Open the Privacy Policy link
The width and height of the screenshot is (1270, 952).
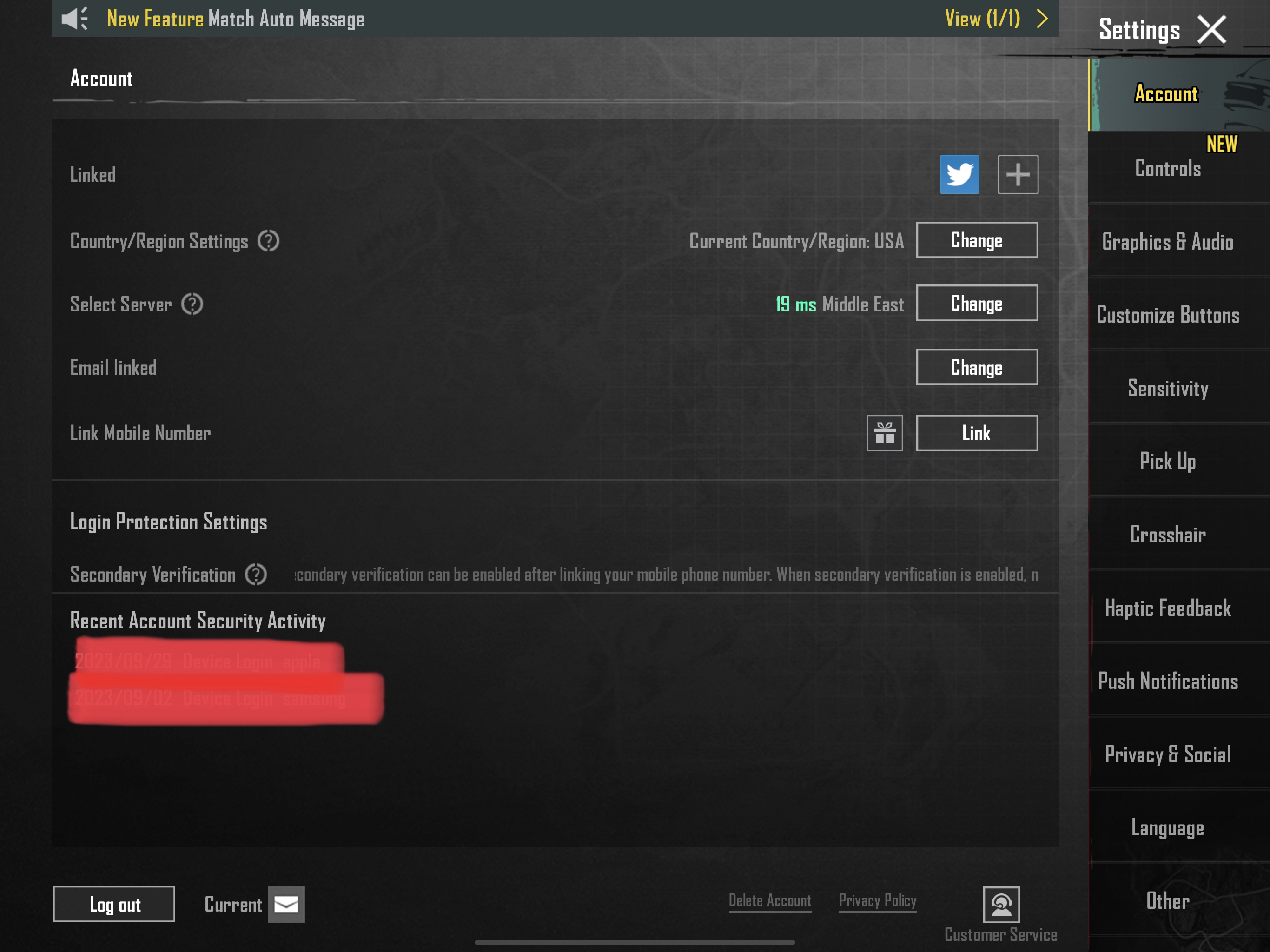877,900
